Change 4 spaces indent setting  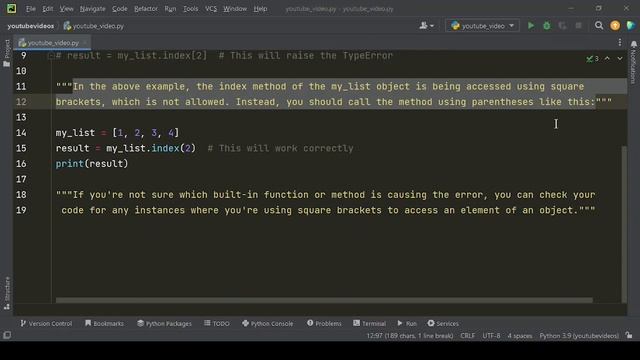click(x=520, y=336)
